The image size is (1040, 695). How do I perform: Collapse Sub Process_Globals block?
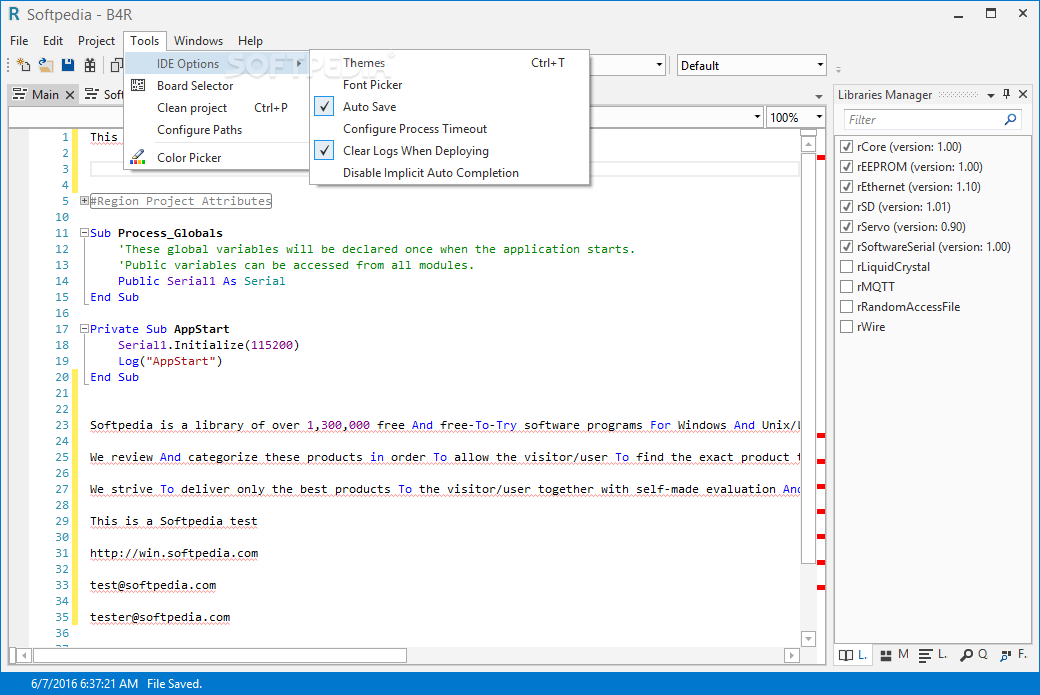point(84,233)
